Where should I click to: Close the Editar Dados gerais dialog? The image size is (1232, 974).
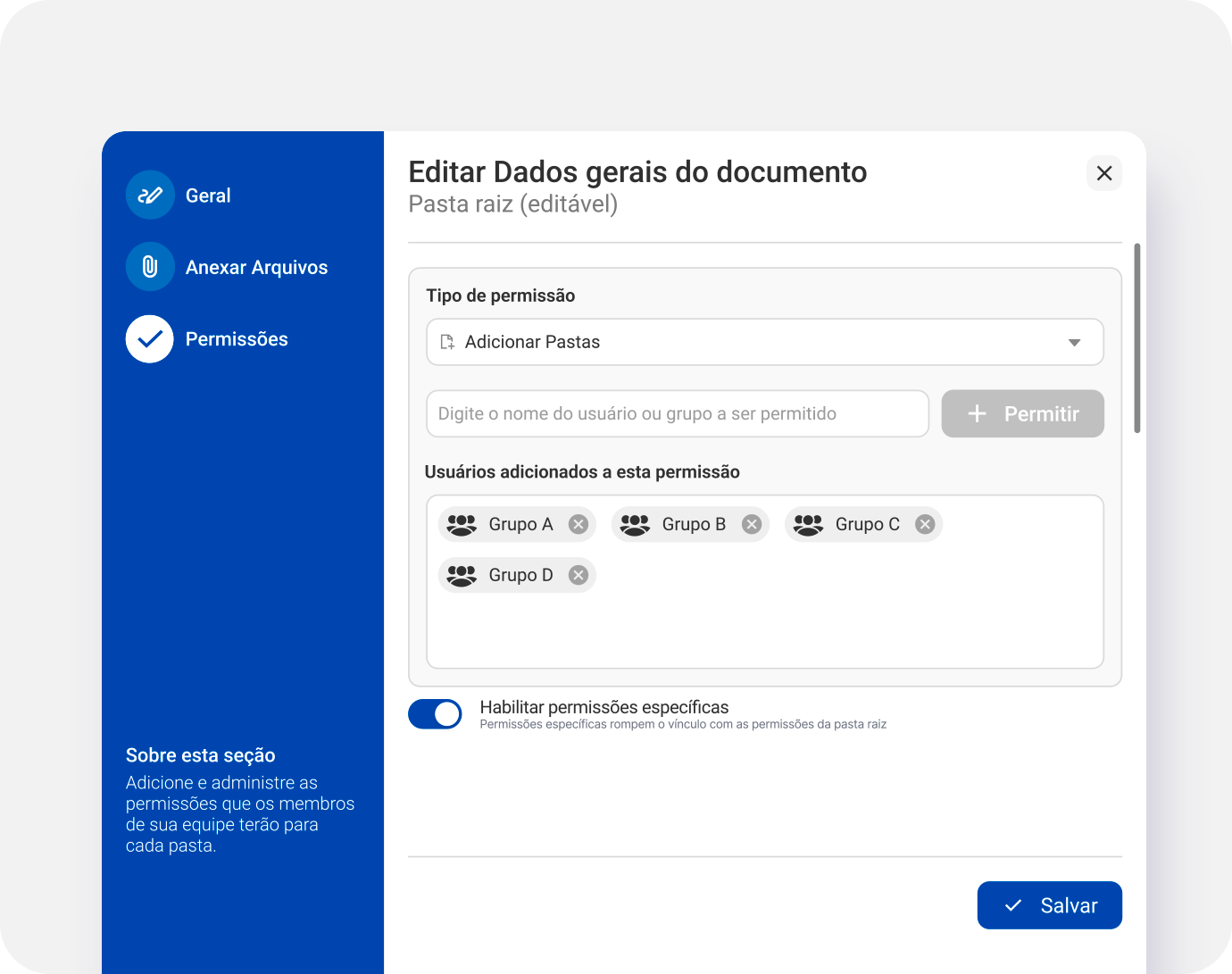[1103, 173]
